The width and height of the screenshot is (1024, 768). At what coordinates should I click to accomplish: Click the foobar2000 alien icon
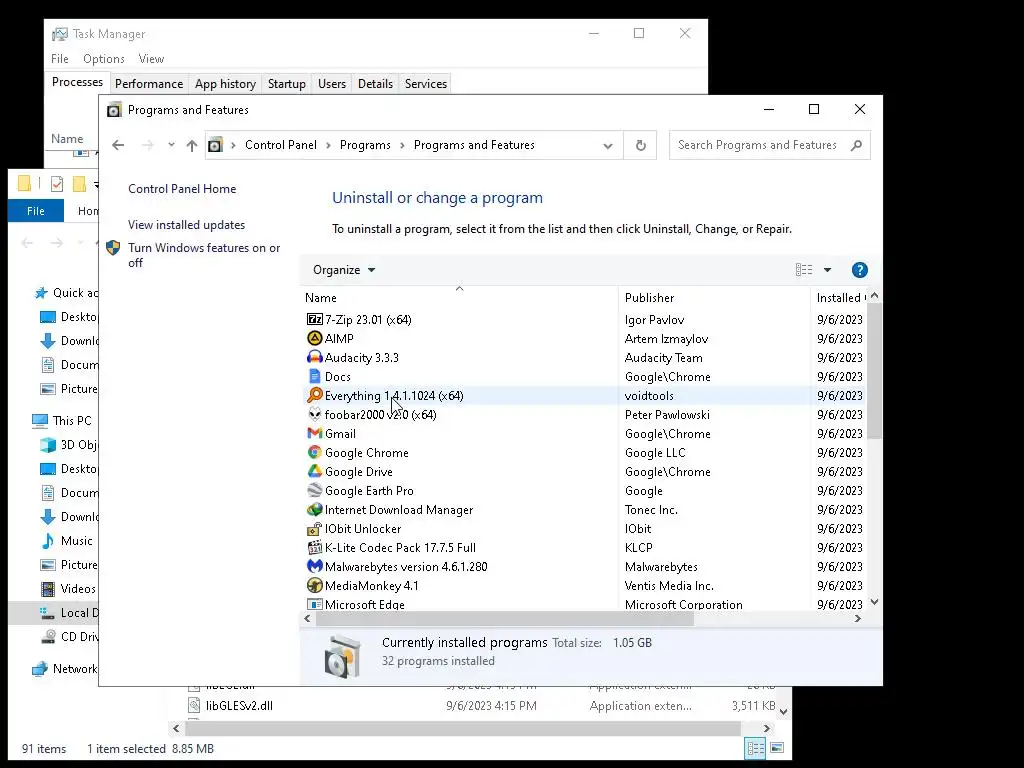click(315, 414)
